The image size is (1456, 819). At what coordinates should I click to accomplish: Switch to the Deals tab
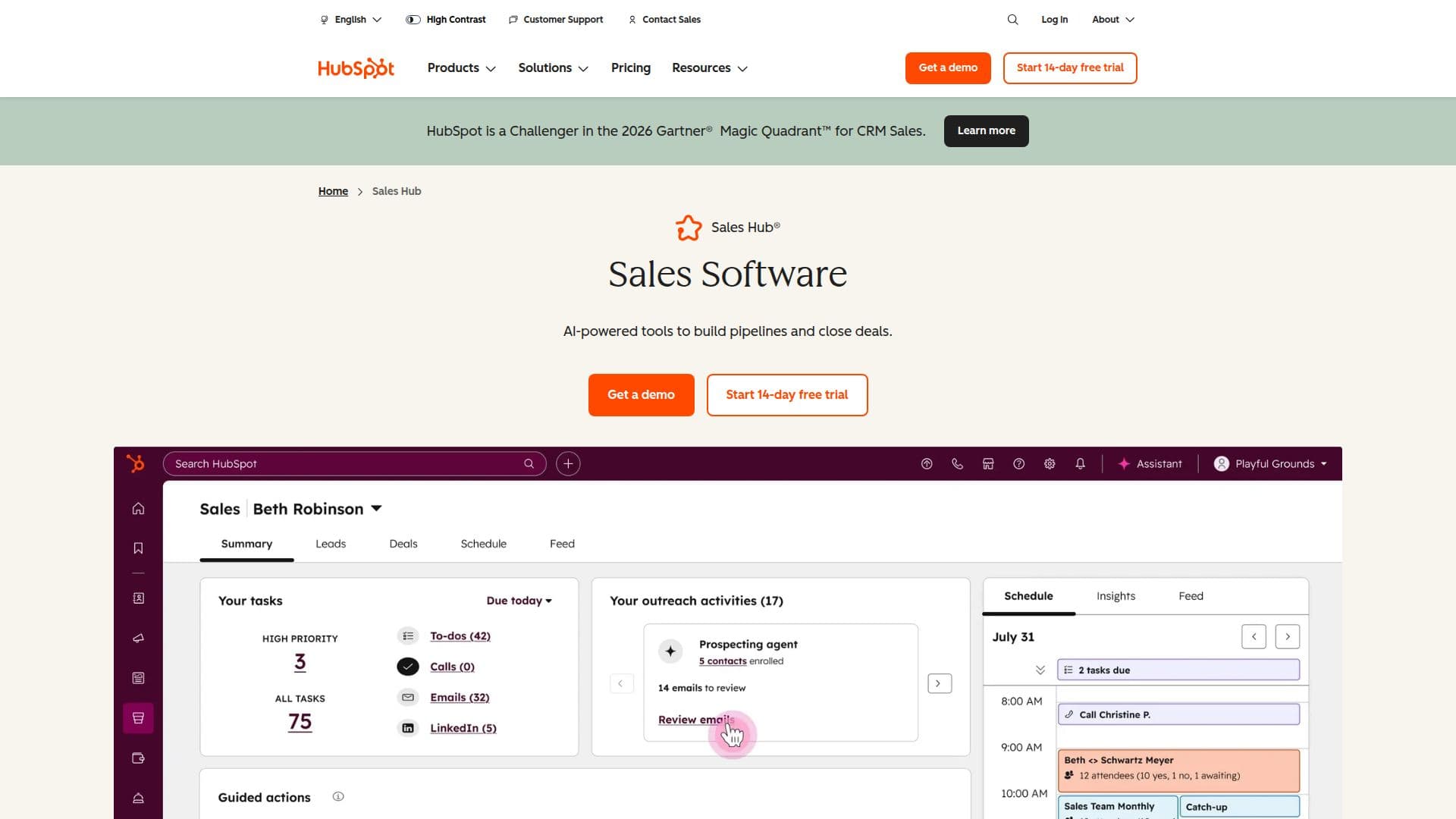(403, 544)
